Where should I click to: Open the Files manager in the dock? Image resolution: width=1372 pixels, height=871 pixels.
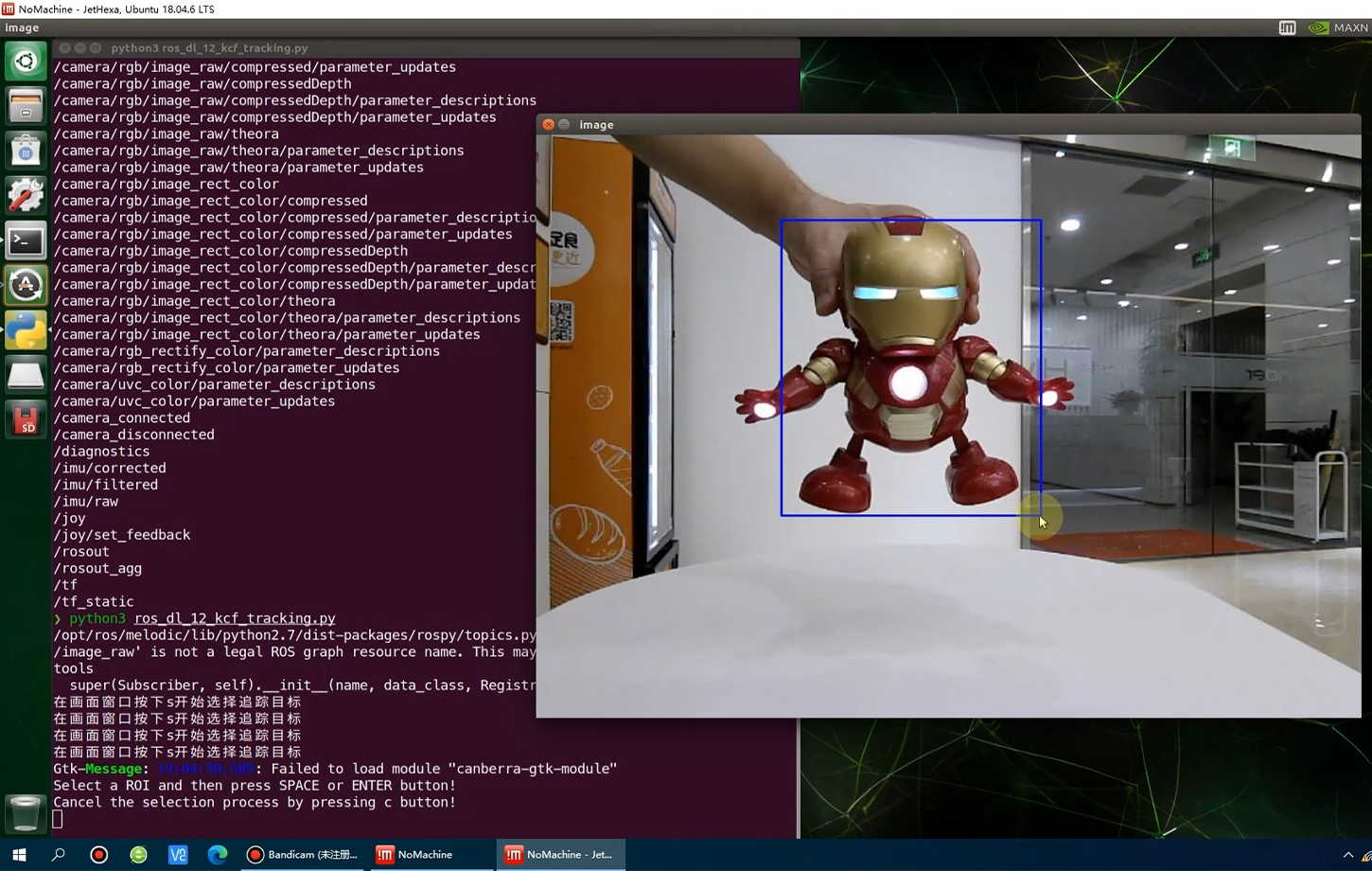pos(26,106)
